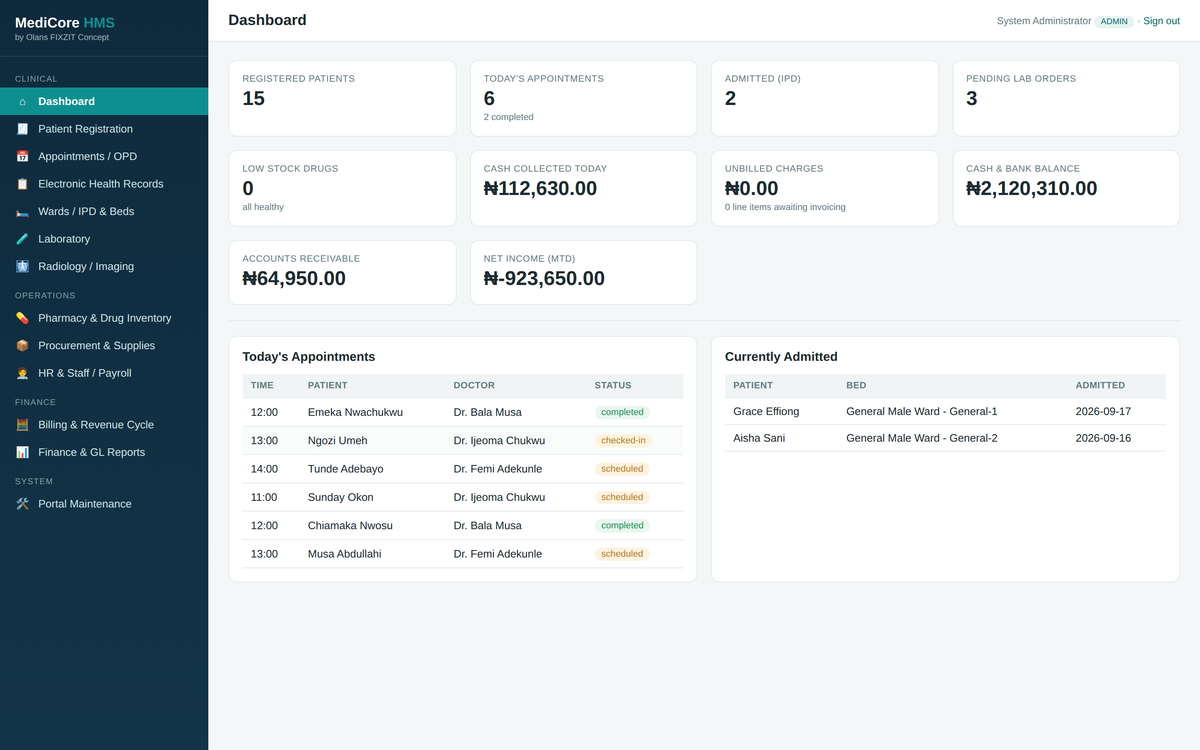This screenshot has width=1200, height=750.
Task: Open Procurement & Supplies
Action: click(104, 345)
